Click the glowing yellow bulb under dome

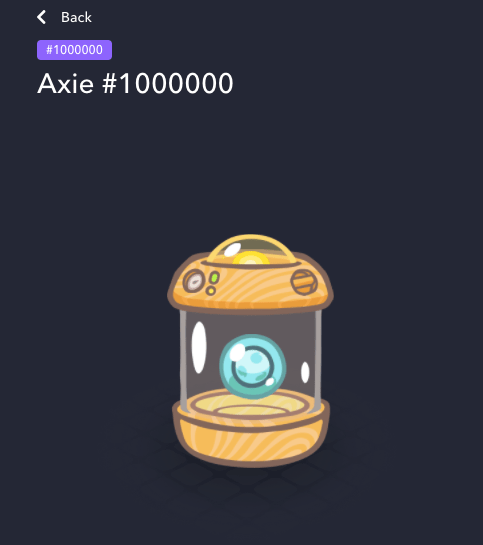pos(251,258)
